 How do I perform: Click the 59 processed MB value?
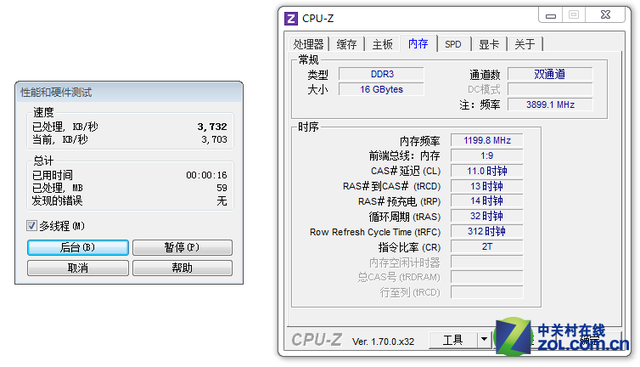pyautogui.click(x=222, y=188)
